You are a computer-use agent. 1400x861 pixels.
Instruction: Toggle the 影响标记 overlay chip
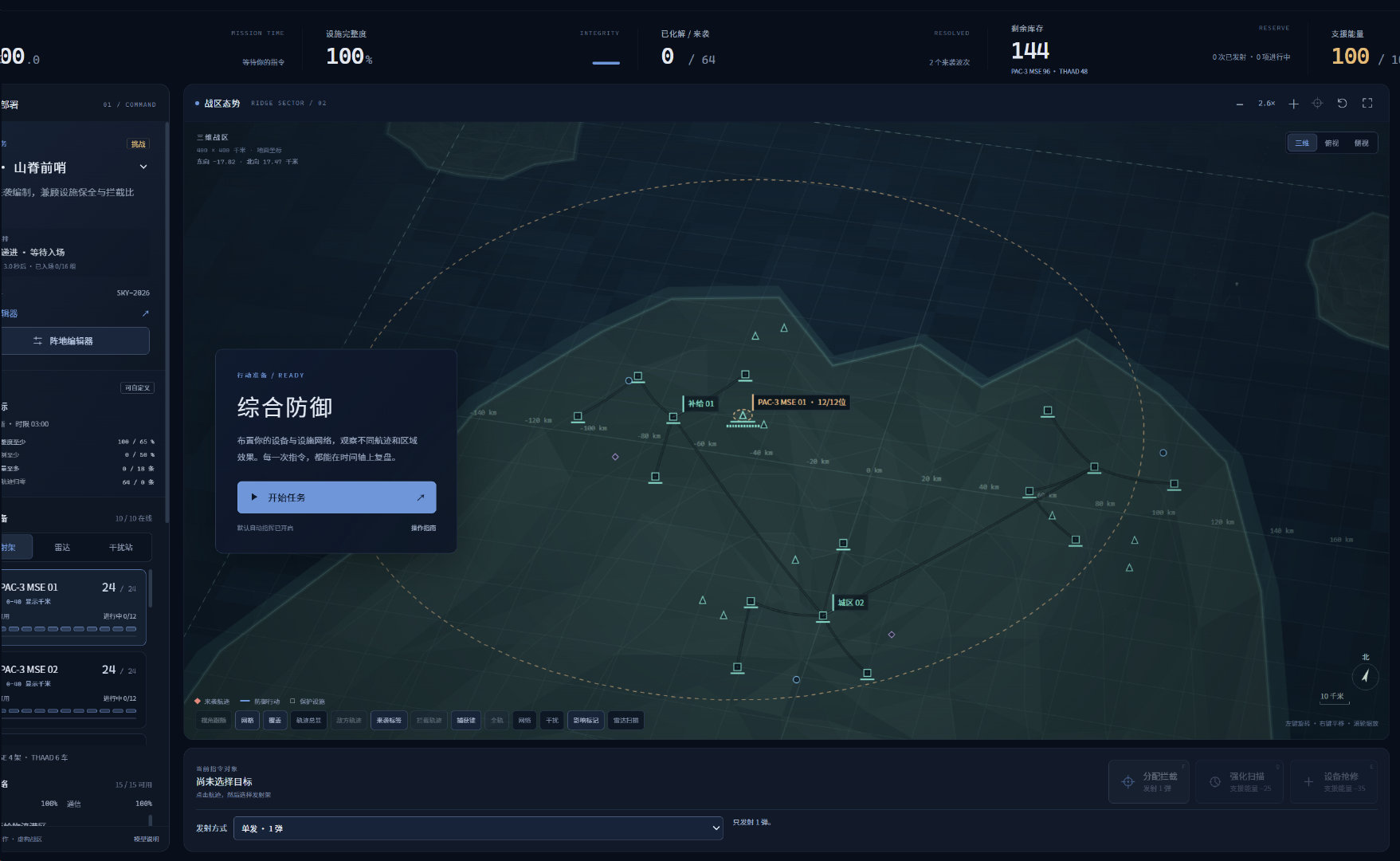tap(586, 721)
